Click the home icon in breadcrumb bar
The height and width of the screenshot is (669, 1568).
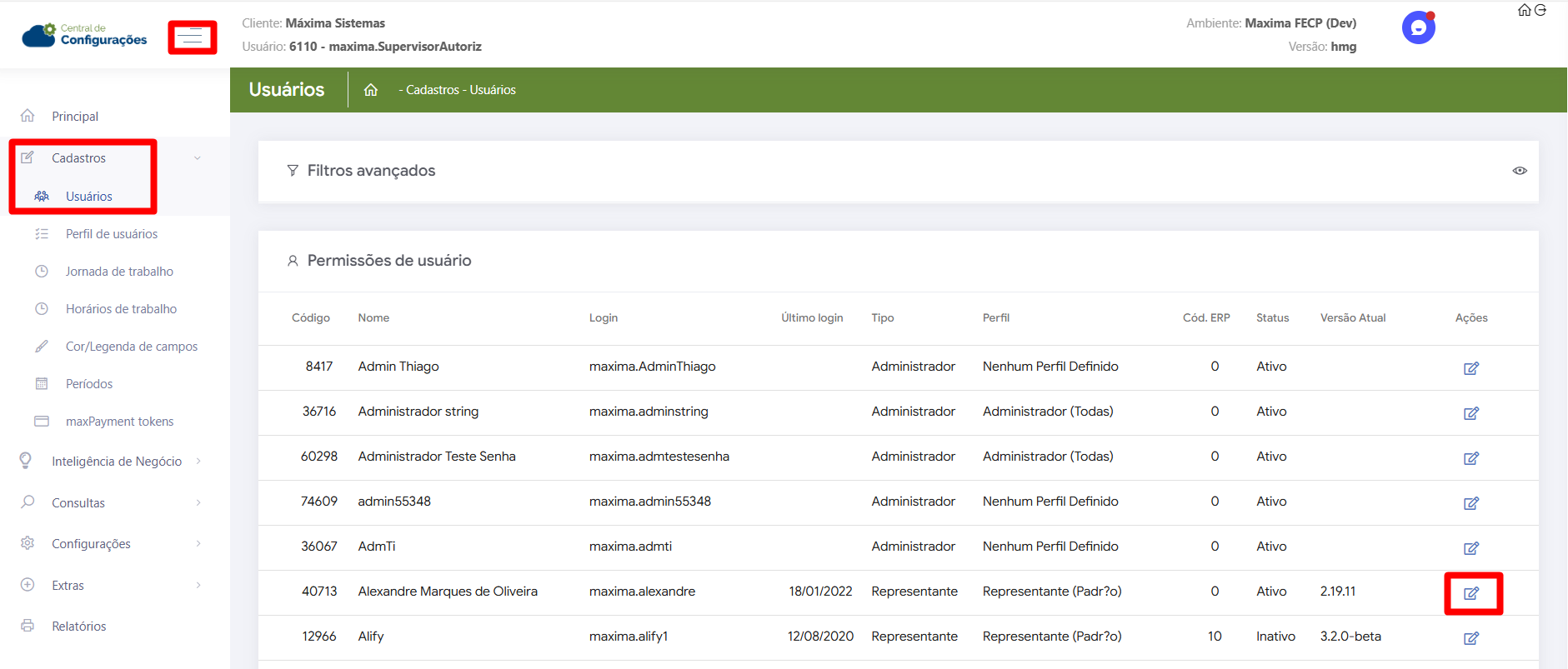pyautogui.click(x=371, y=90)
